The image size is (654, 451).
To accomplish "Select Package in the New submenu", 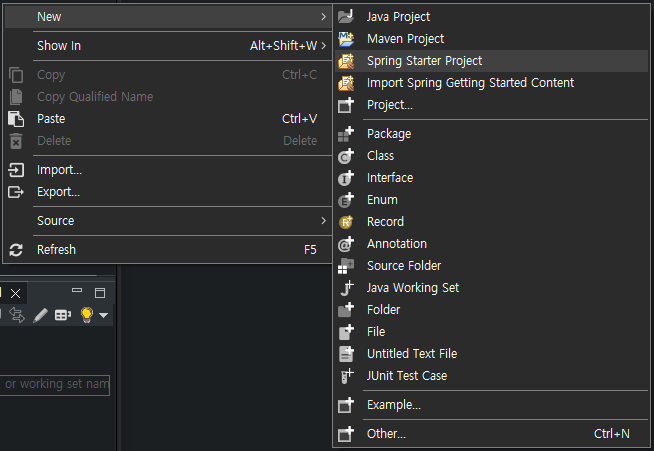I will point(491,134).
